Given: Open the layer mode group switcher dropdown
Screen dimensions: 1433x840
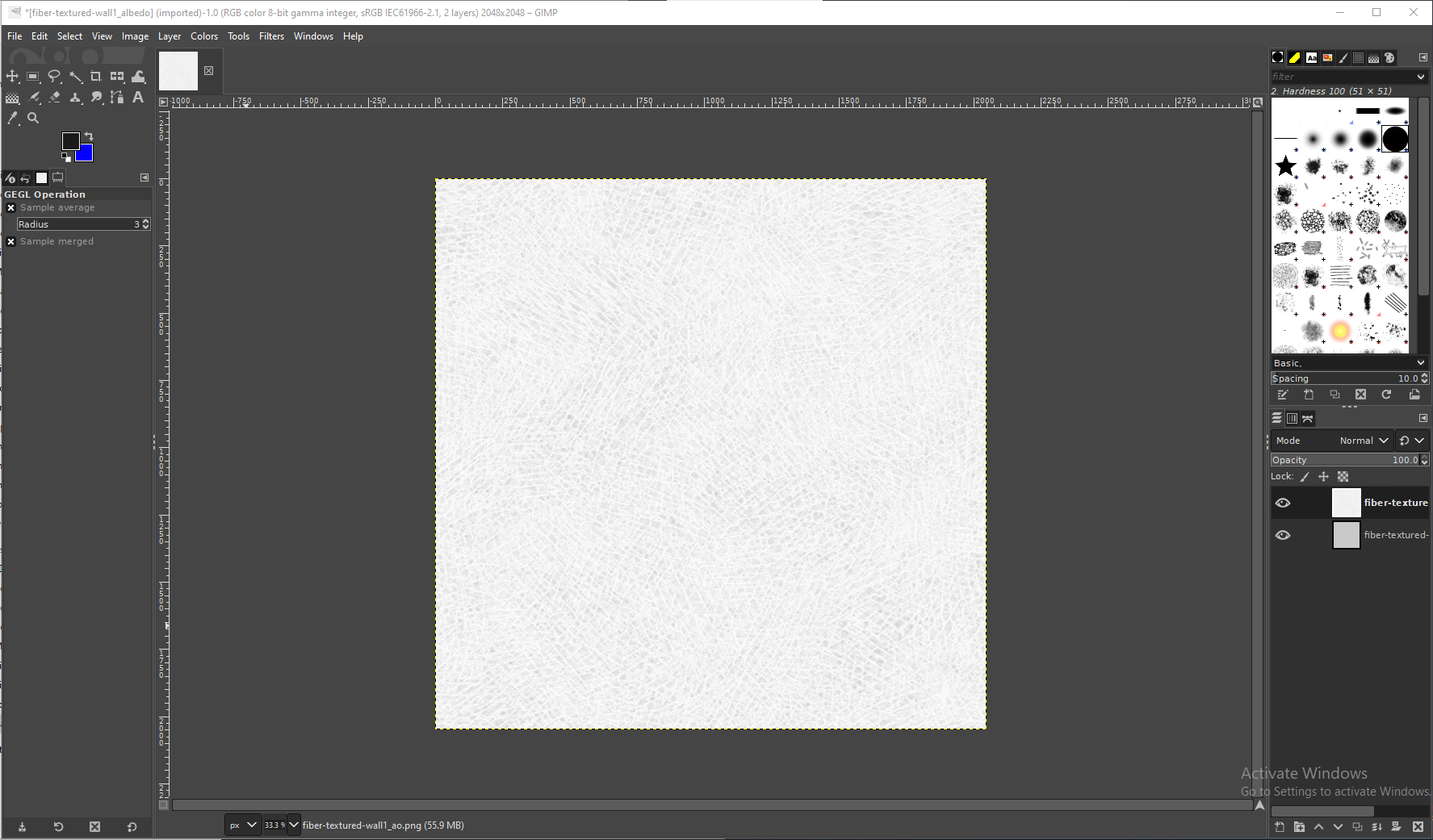Looking at the screenshot, I should (x=1412, y=441).
